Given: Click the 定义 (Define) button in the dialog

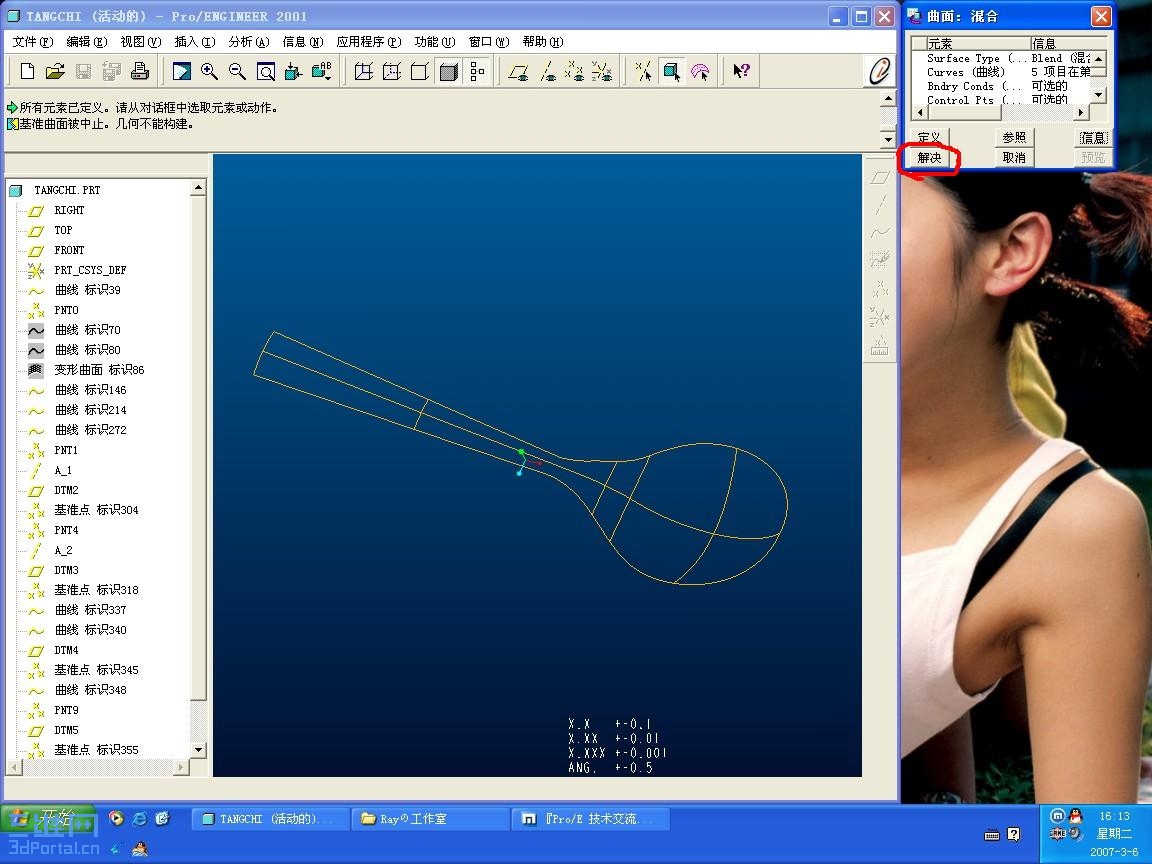Looking at the screenshot, I should [x=929, y=137].
